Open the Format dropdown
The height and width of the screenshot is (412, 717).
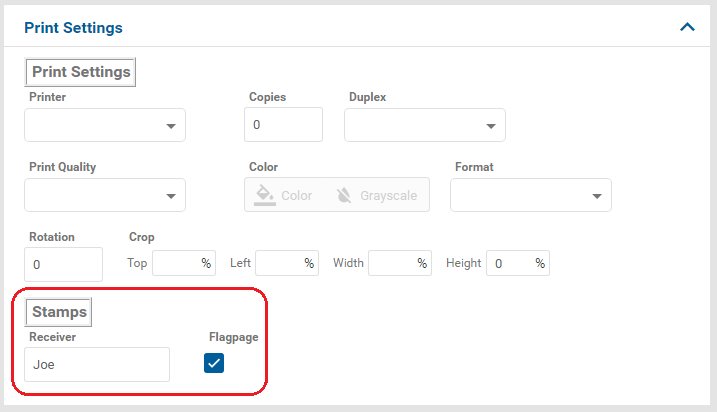(530, 195)
